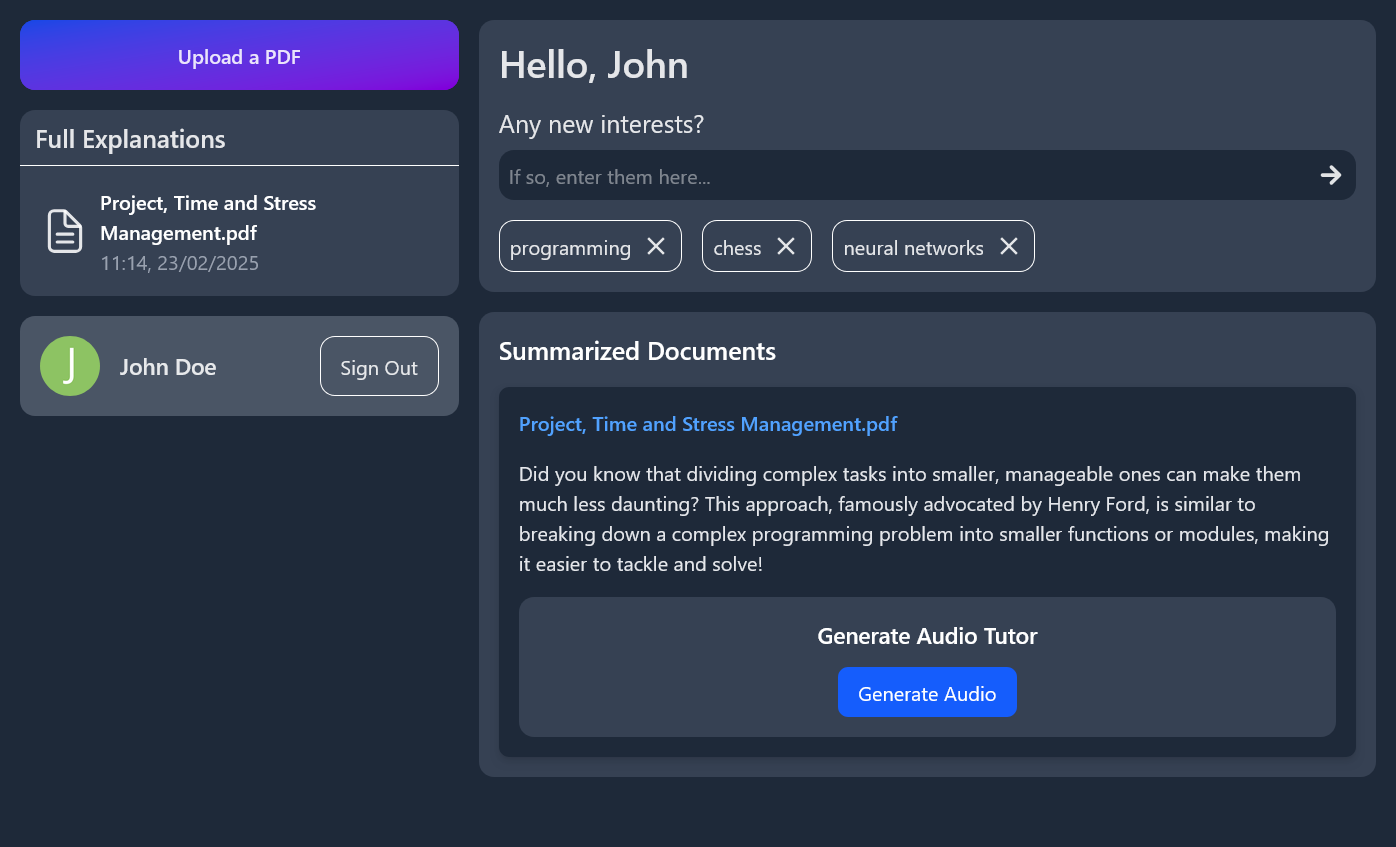Click the Full Explanations heading
1396x847 pixels.
(130, 139)
